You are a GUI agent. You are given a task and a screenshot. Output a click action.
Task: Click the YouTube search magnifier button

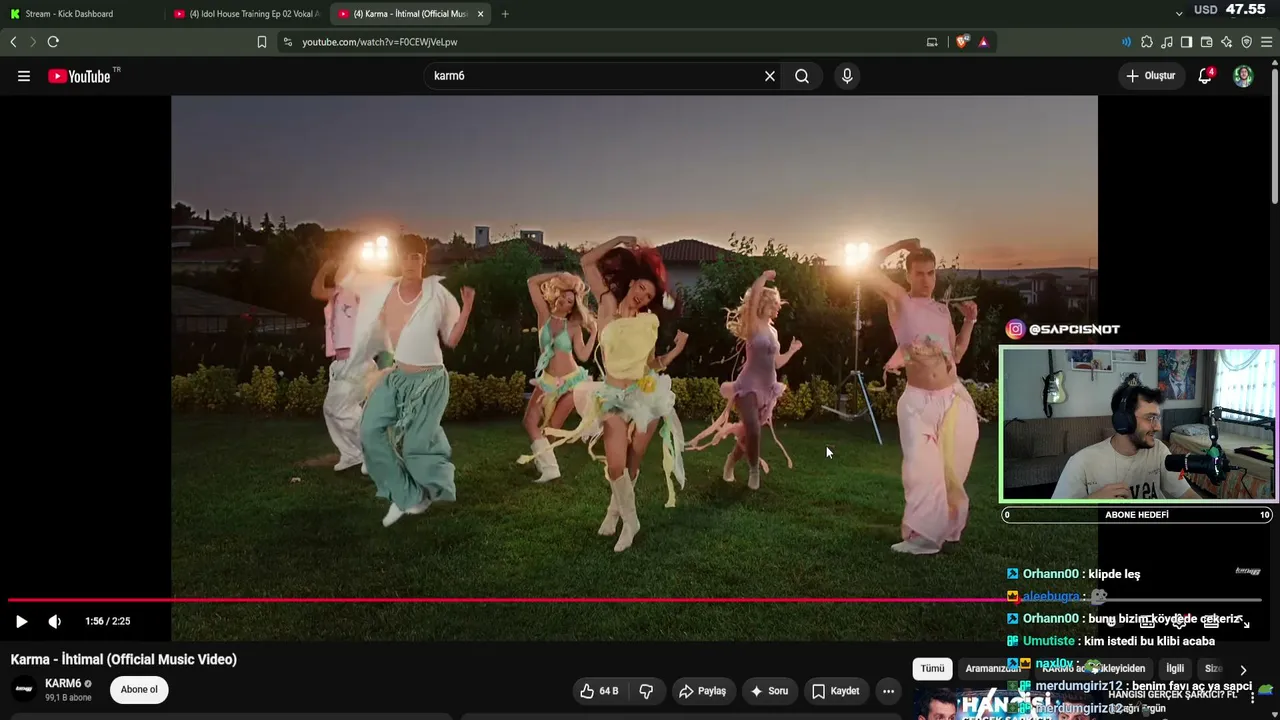pyautogui.click(x=802, y=76)
